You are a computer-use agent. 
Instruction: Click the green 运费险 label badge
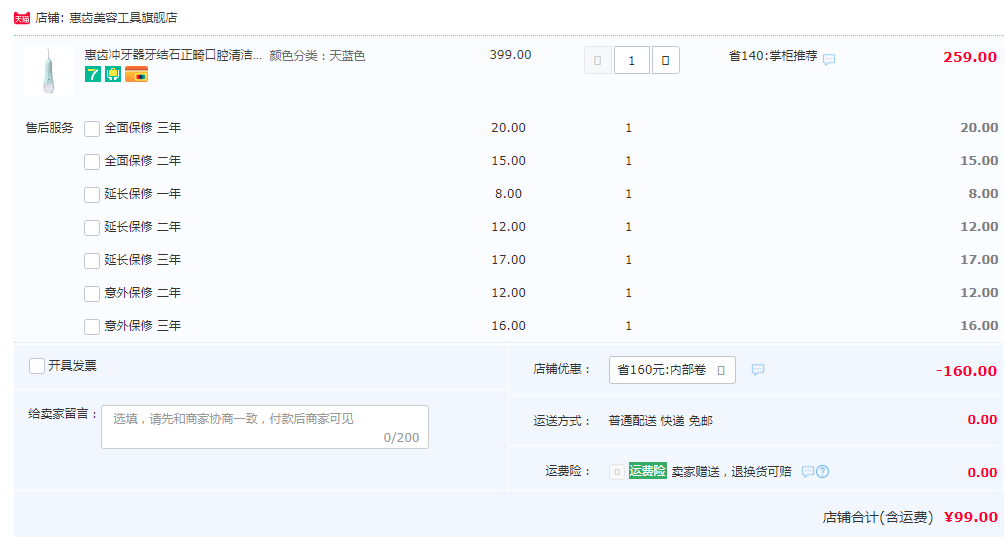(647, 471)
